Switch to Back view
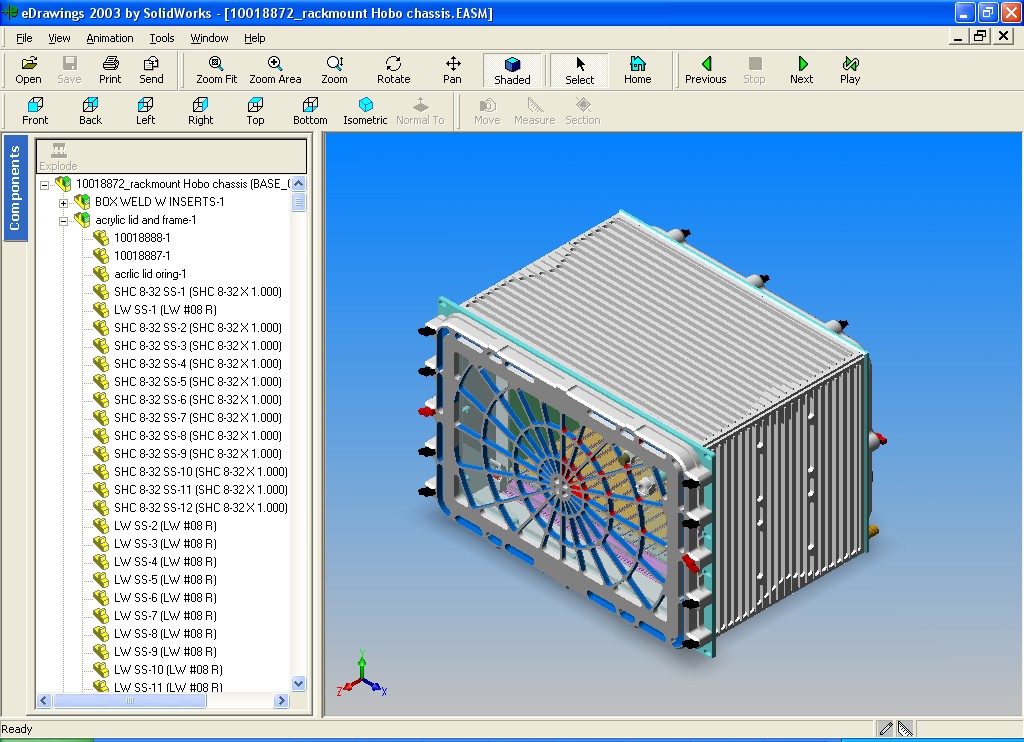Image resolution: width=1024 pixels, height=742 pixels. pos(90,111)
